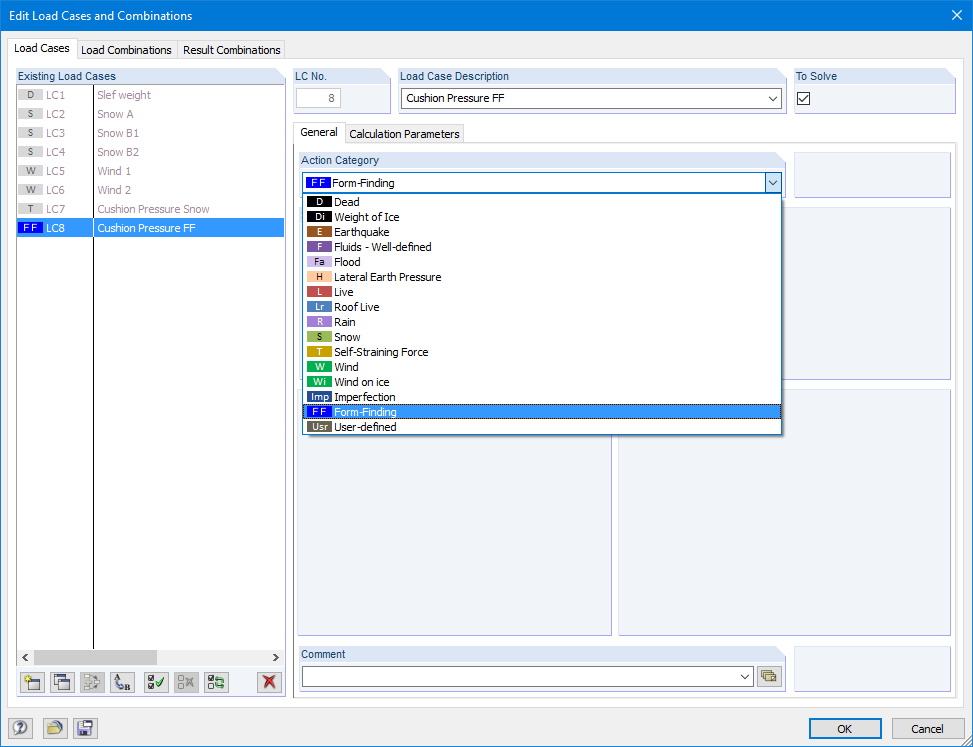Click the grayed-out combine load cases icon

click(92, 682)
